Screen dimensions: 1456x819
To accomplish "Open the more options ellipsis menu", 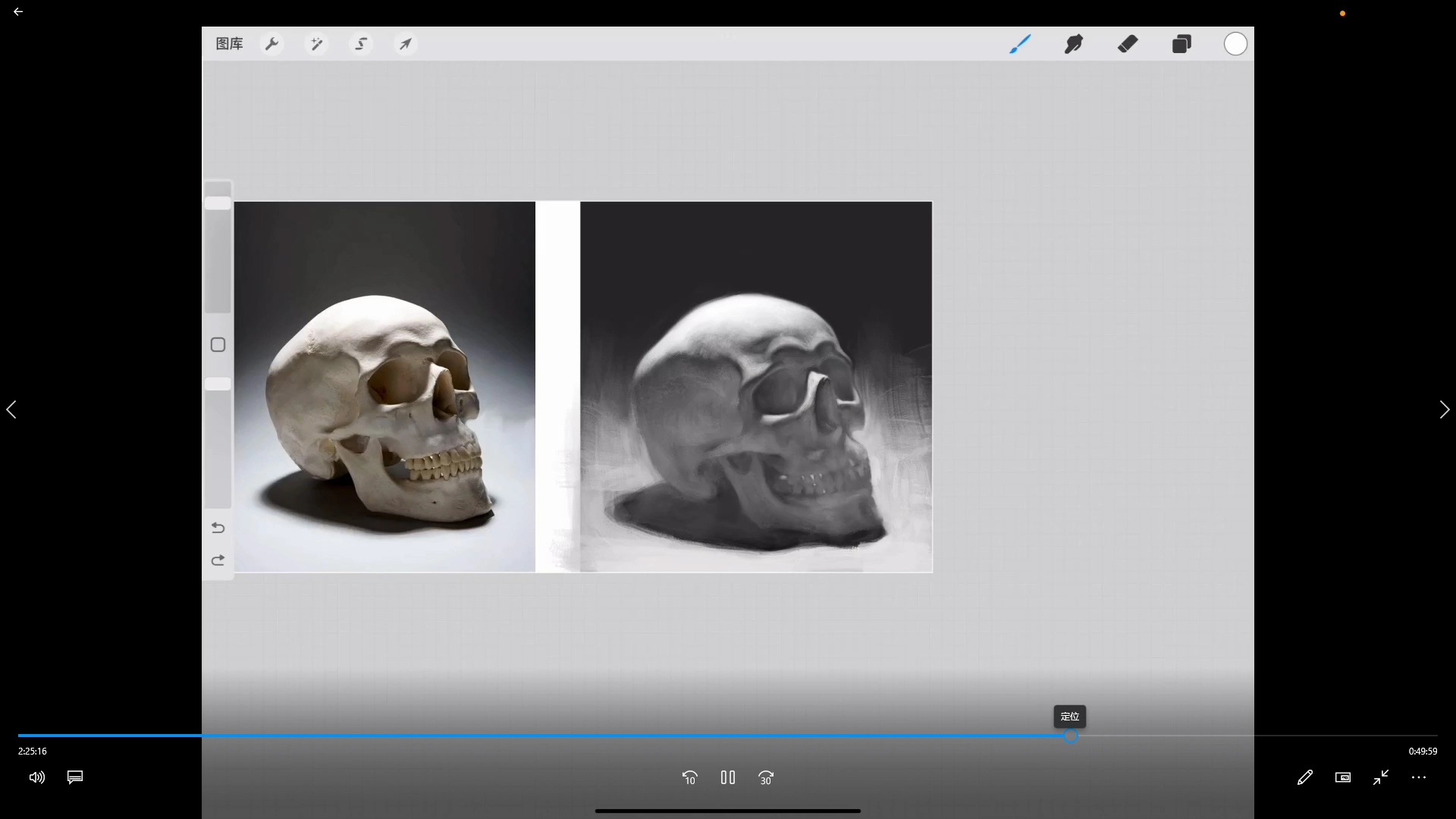I will tap(1419, 777).
